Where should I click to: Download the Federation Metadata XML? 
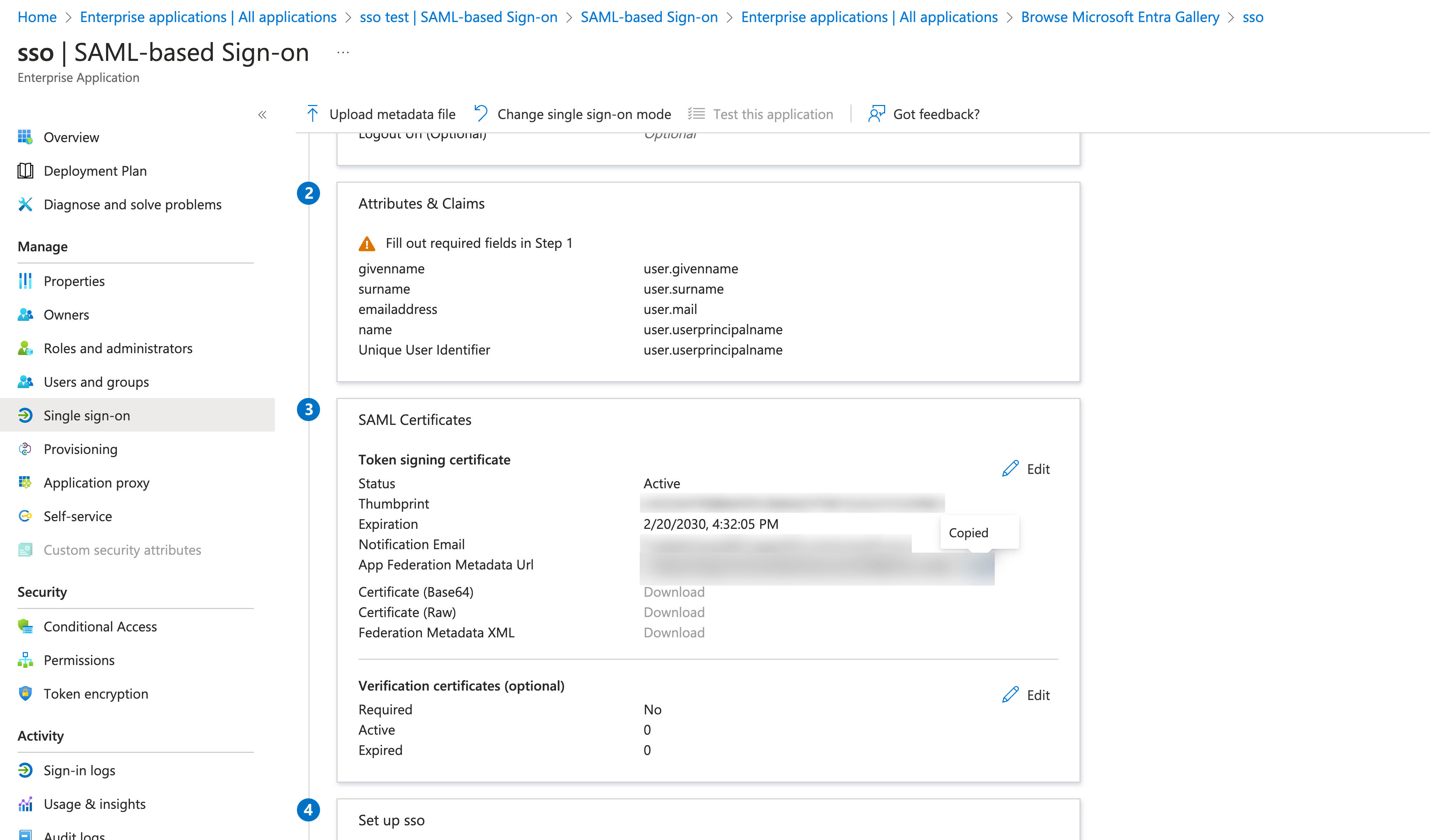click(674, 632)
